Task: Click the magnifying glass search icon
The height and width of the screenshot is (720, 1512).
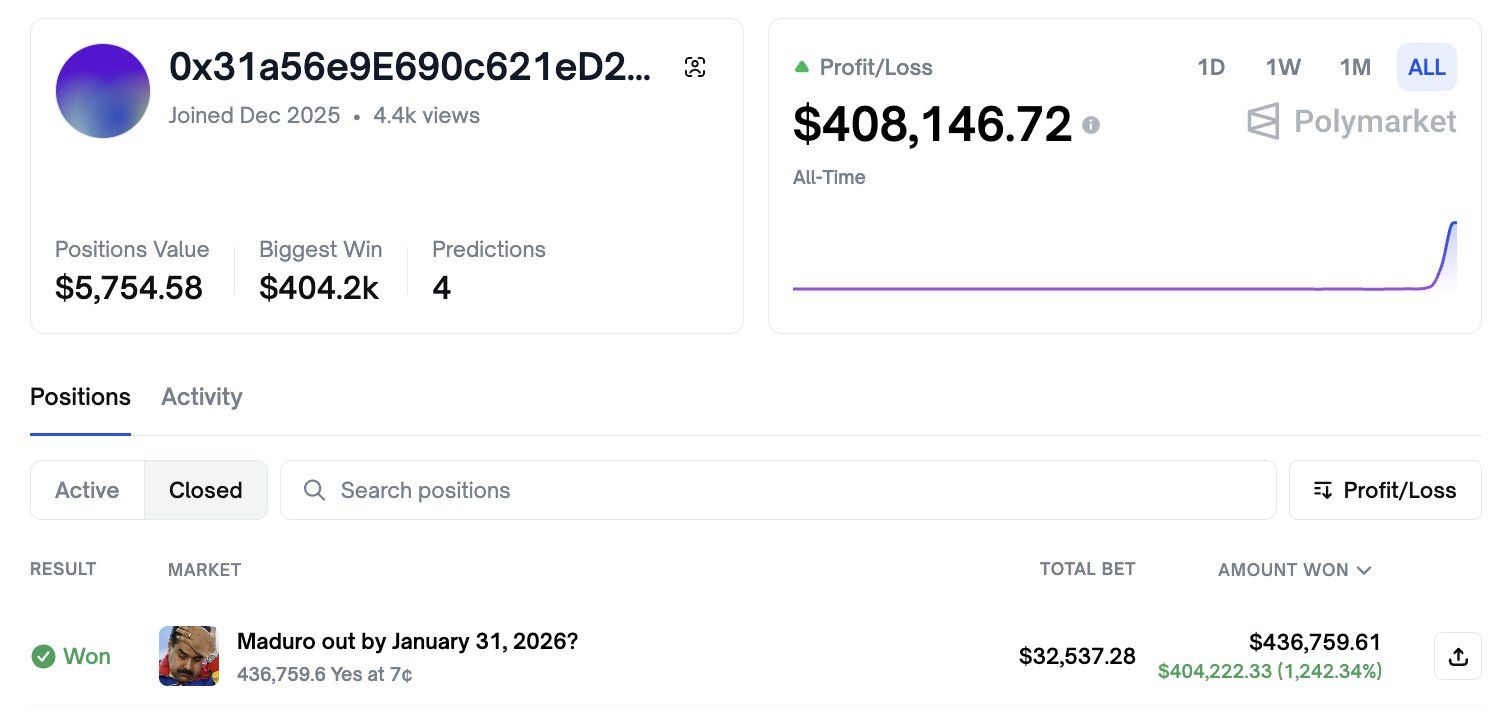Action: pos(314,490)
